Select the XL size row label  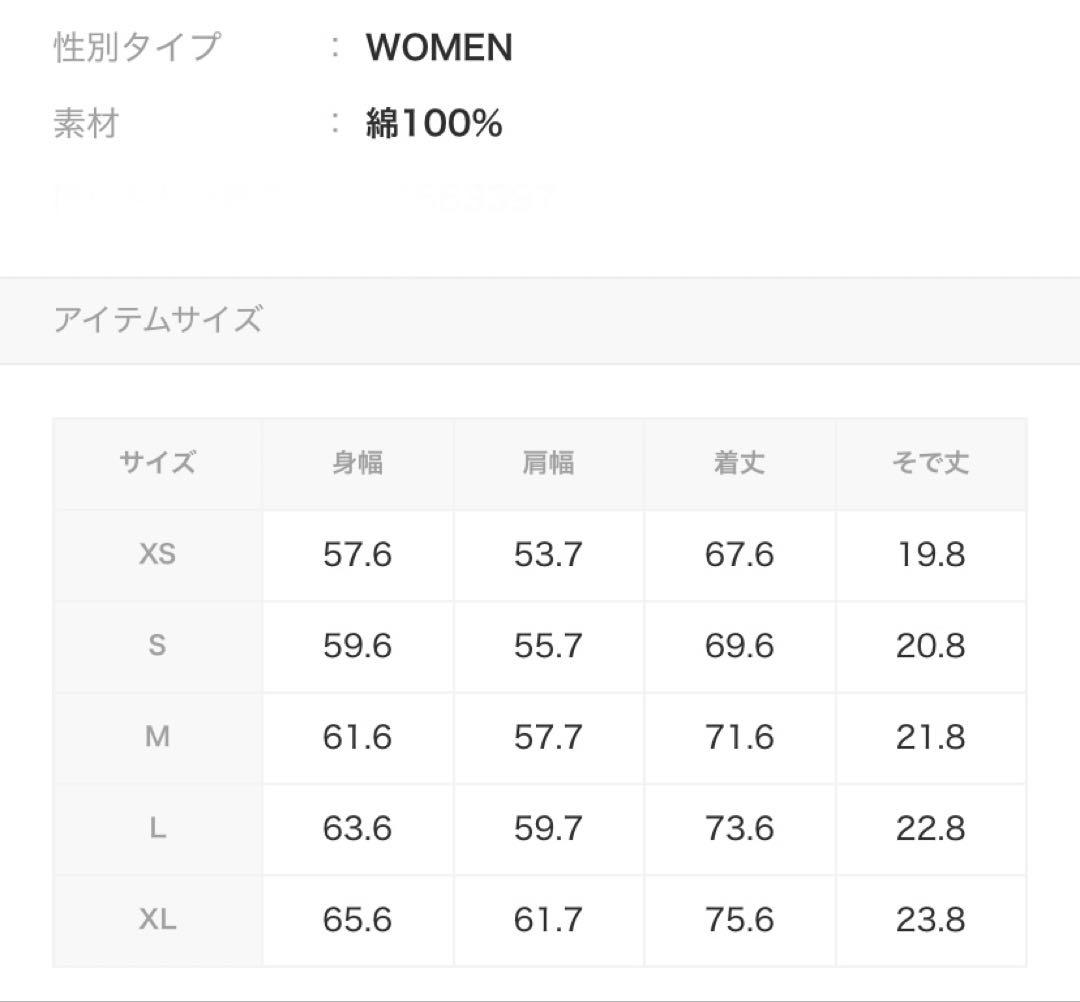point(158,920)
